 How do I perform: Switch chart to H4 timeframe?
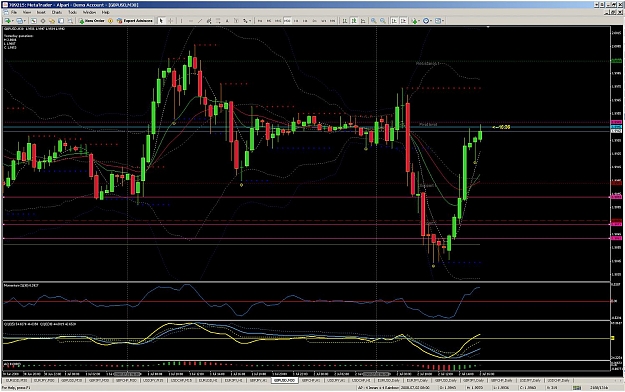click(x=305, y=21)
